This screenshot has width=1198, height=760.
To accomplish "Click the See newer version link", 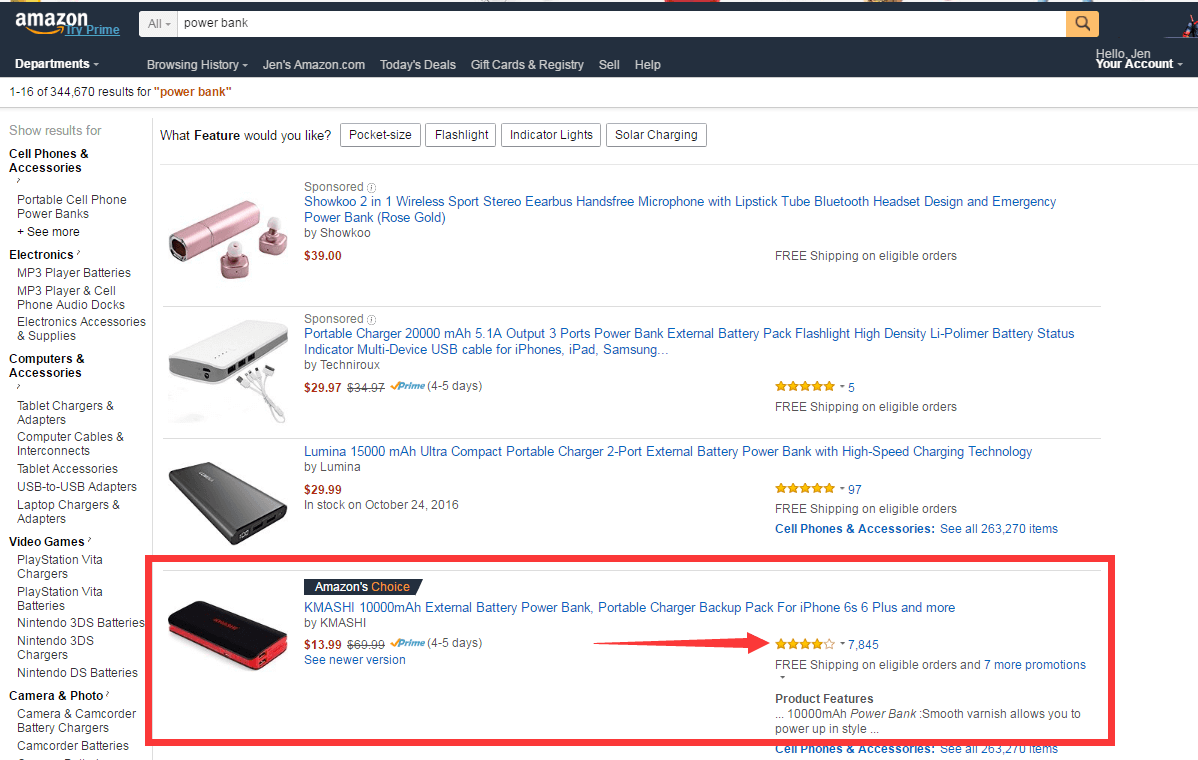I will click(355, 660).
